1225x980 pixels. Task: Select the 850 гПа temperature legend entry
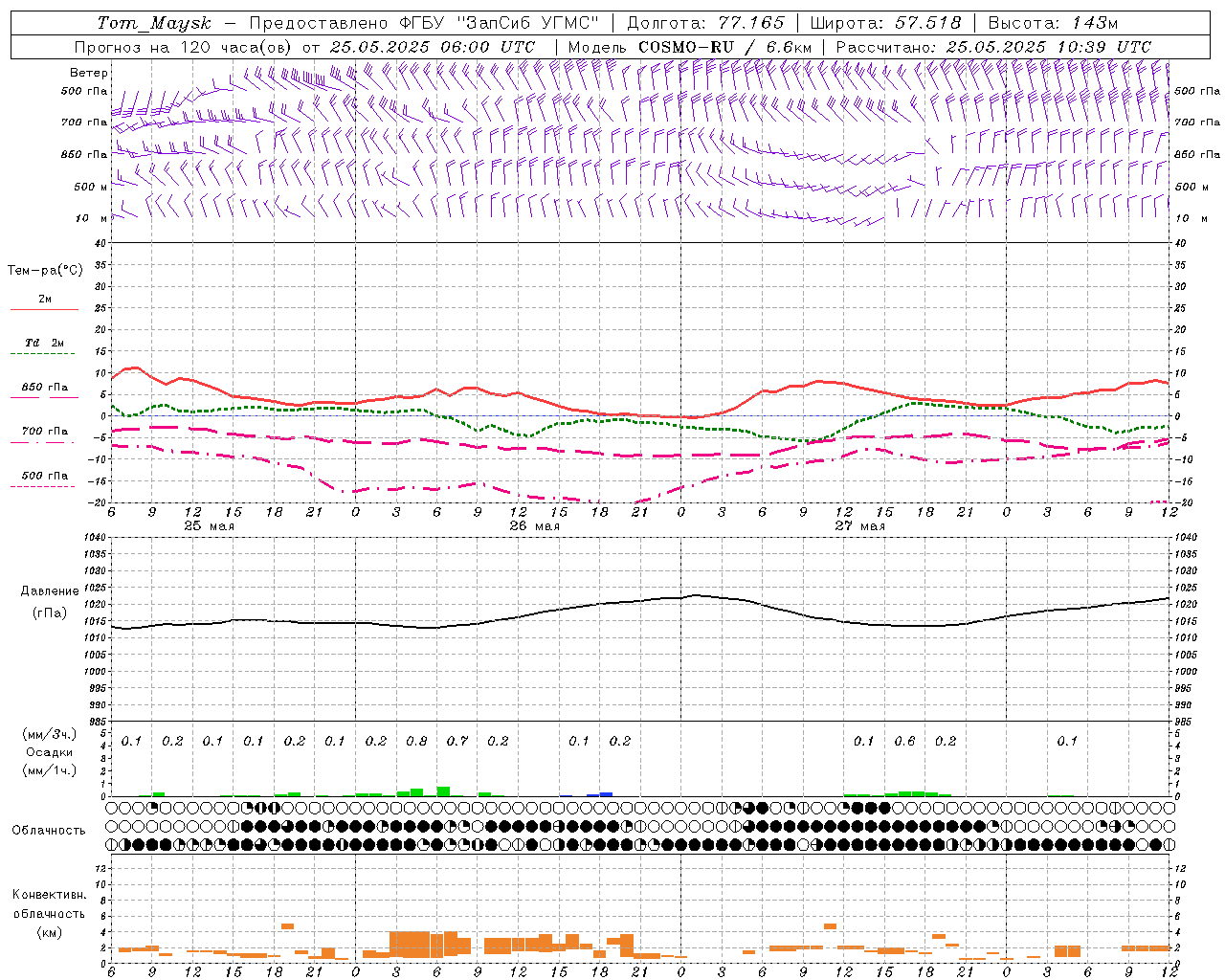coord(45,388)
